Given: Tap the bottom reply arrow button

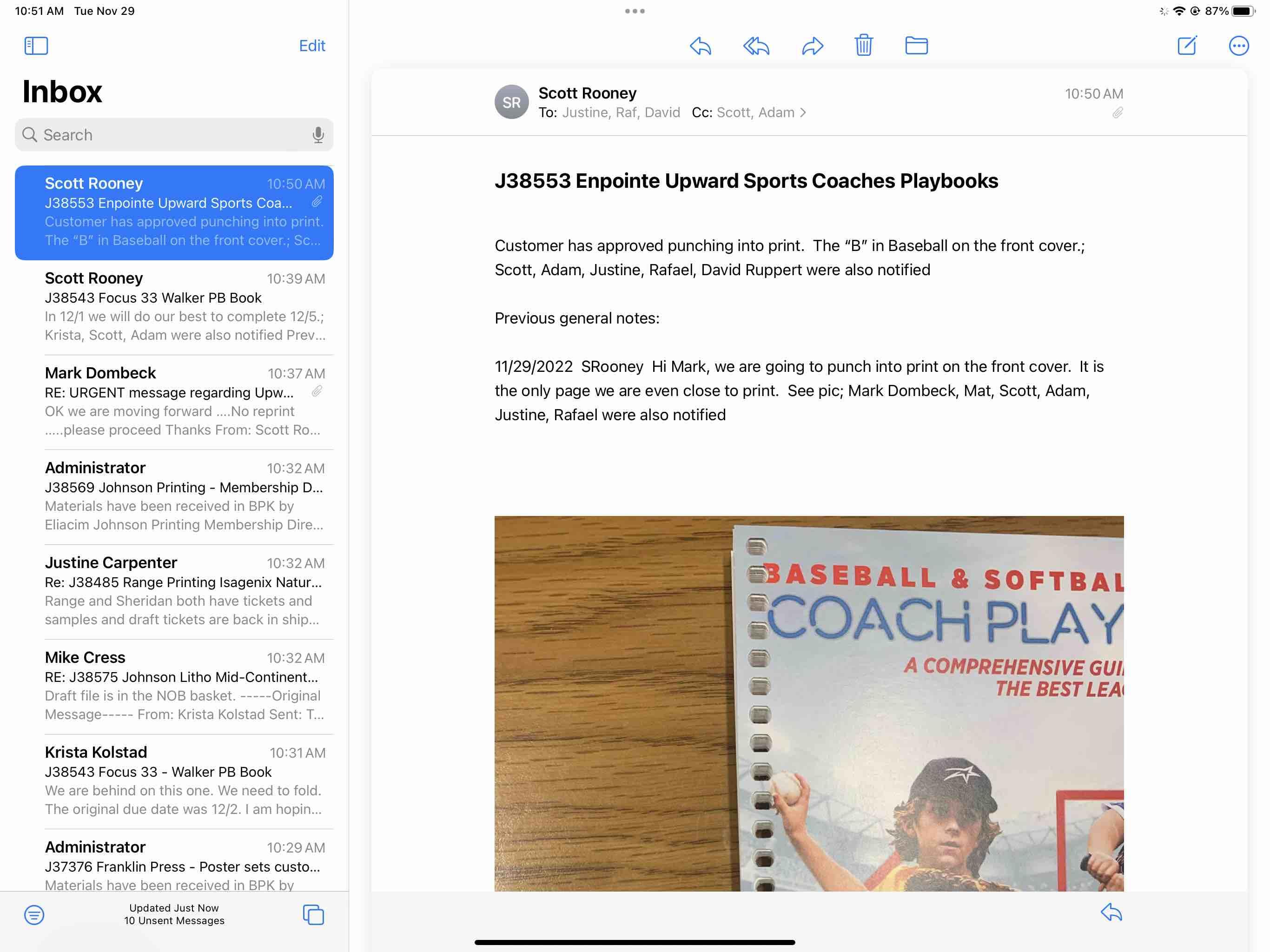Looking at the screenshot, I should tap(1111, 912).
